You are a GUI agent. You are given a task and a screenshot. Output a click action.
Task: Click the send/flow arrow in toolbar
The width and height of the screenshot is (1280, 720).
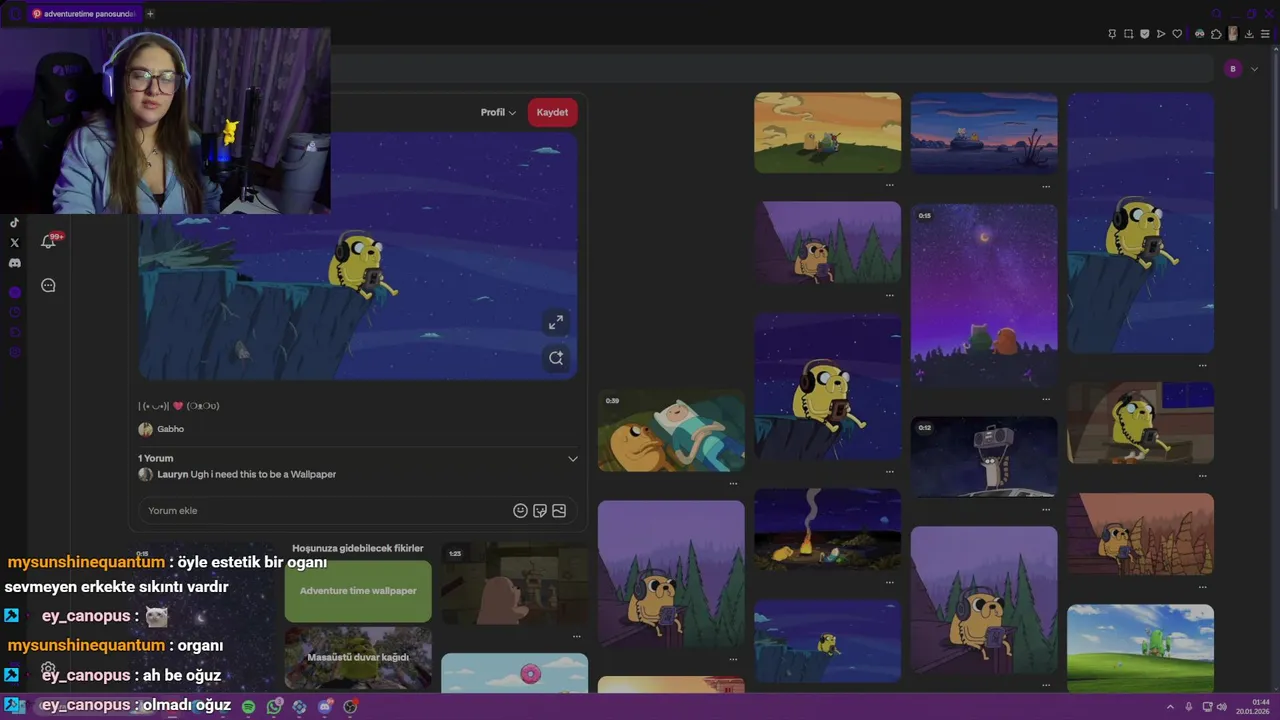(x=1161, y=34)
